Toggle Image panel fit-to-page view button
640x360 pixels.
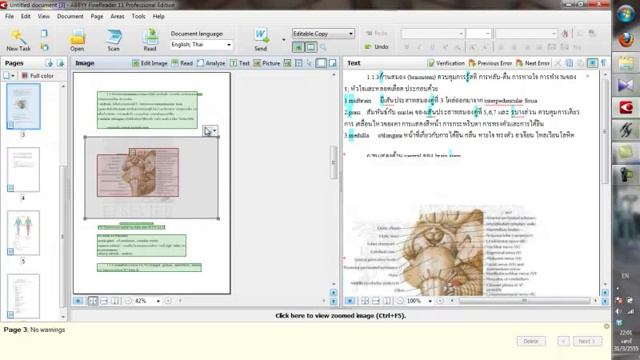pyautogui.click(x=93, y=301)
